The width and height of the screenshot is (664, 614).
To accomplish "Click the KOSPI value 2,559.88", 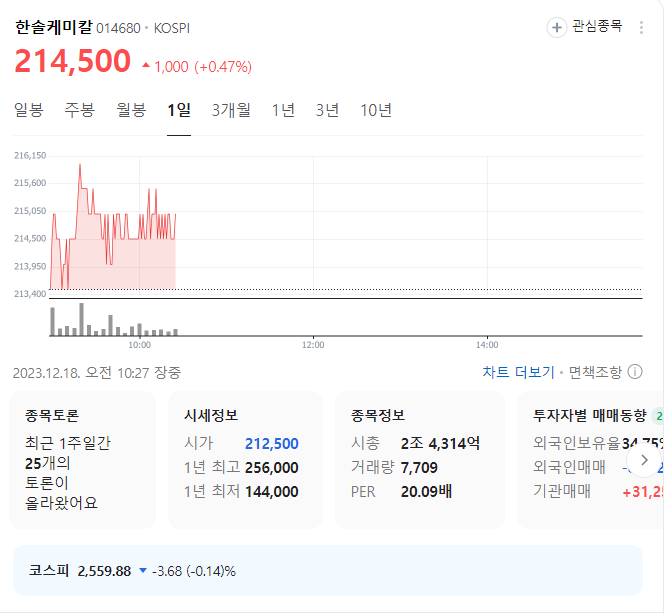I will point(104,571).
